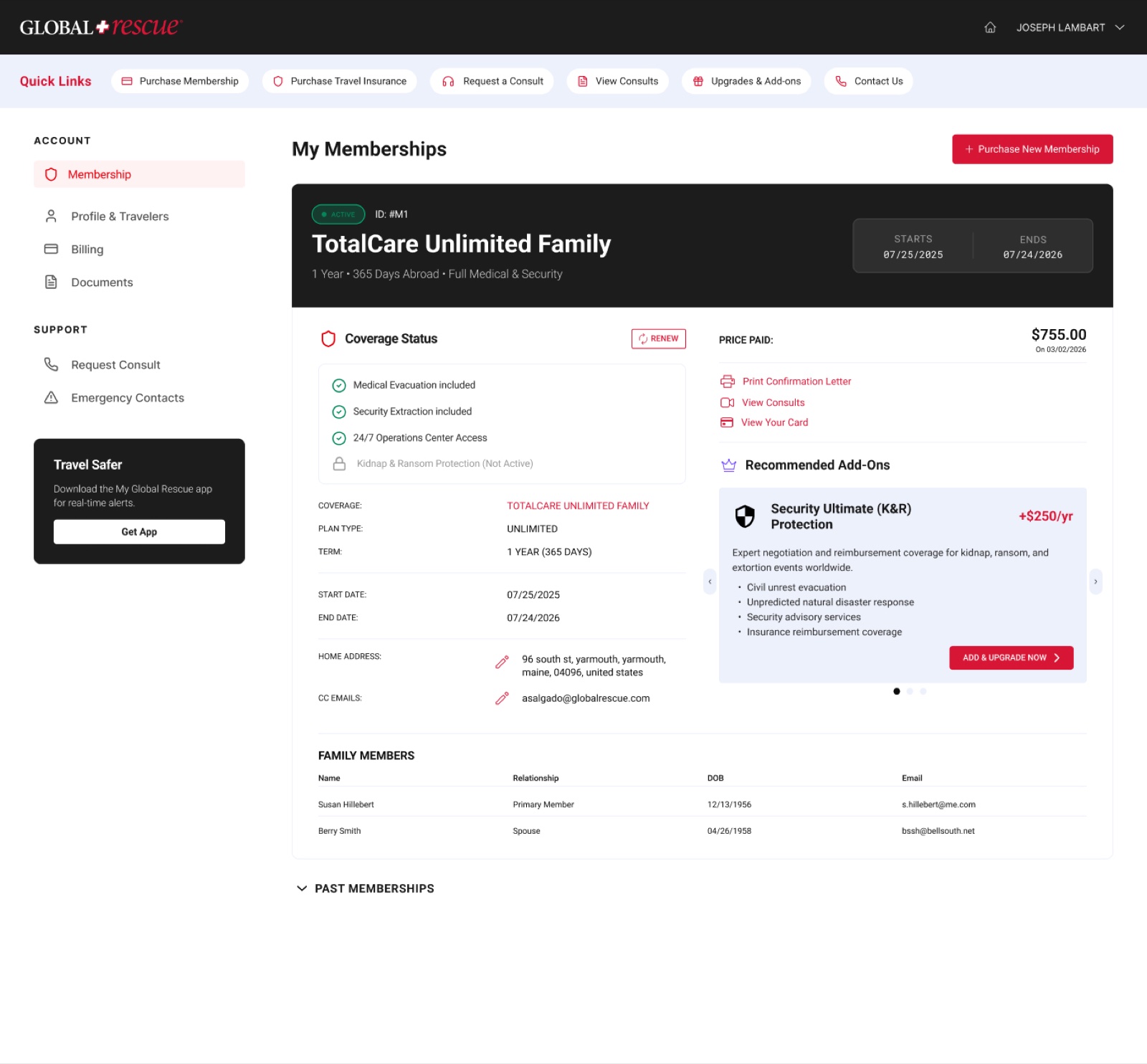This screenshot has height=1064, width=1147.
Task: Click the +$250/yr add-on price
Action: point(1046,517)
